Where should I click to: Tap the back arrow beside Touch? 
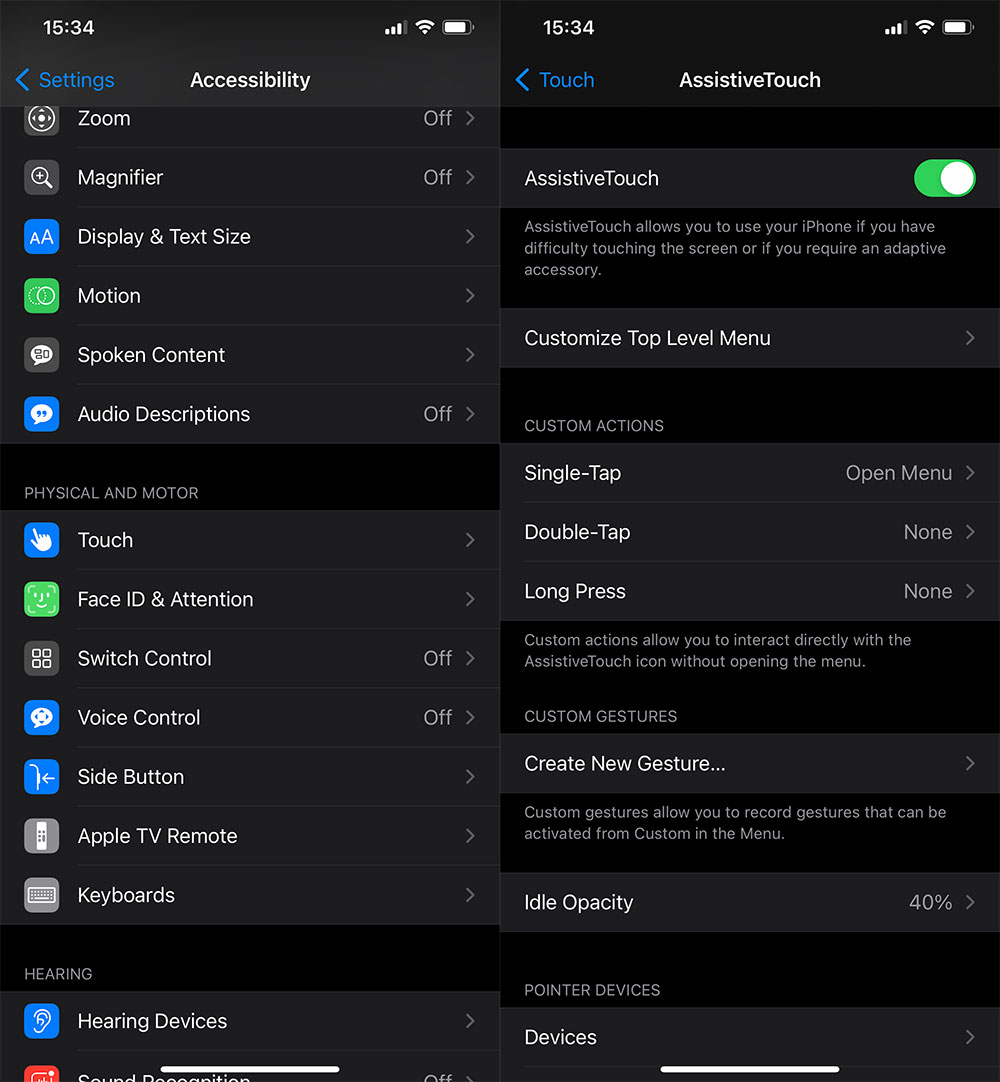522,80
